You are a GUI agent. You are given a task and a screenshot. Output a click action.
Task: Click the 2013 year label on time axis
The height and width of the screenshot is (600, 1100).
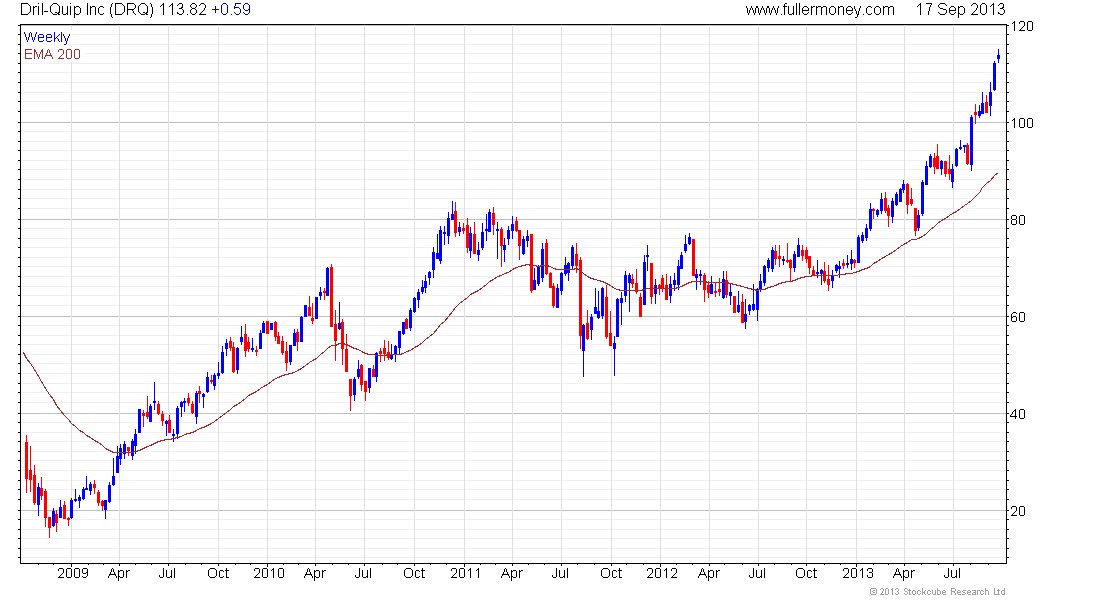point(857,573)
